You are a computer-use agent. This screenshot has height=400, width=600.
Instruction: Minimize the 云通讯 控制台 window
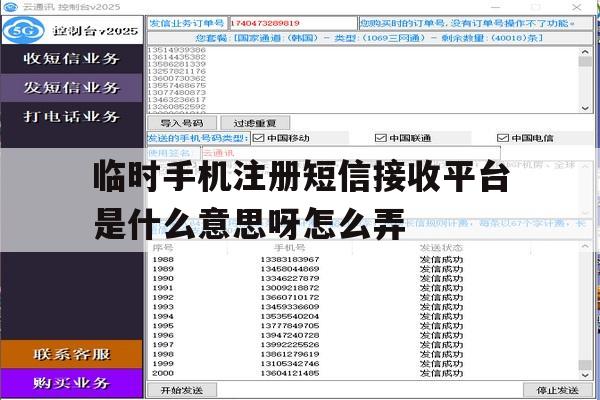(496, 7)
